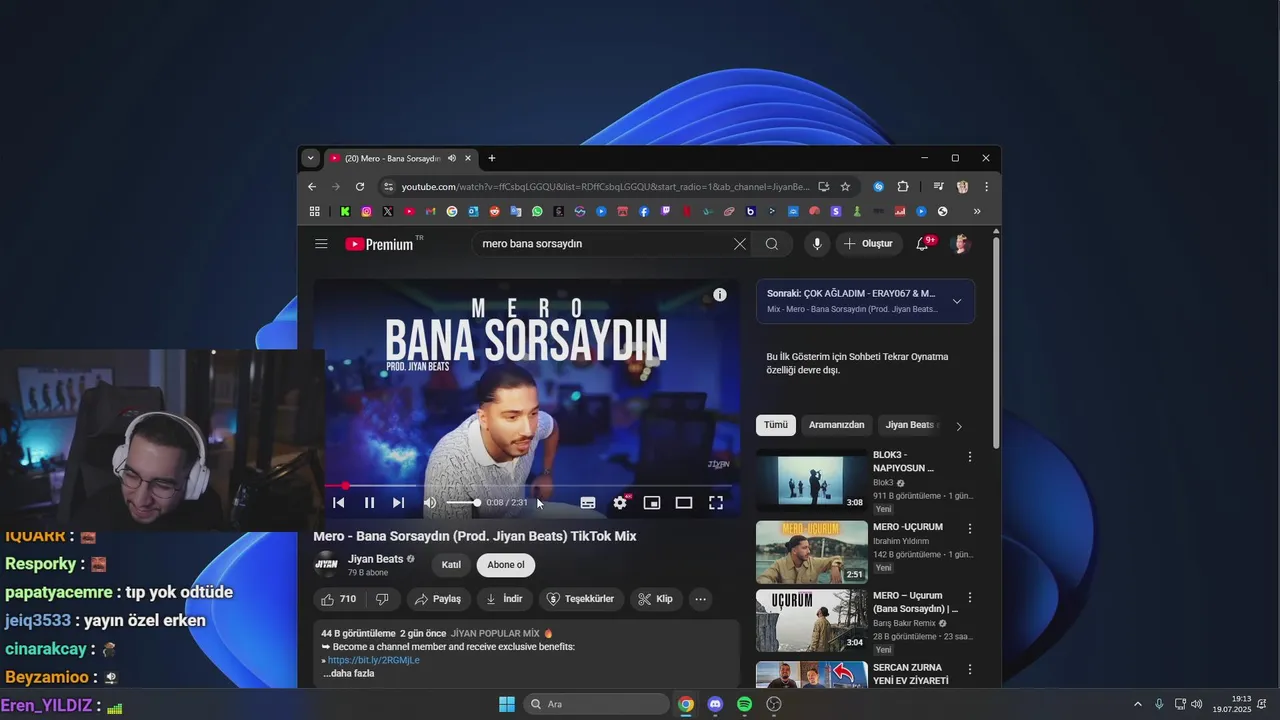The image size is (1280, 720).
Task: Bookmark this page with star
Action: pos(845,186)
